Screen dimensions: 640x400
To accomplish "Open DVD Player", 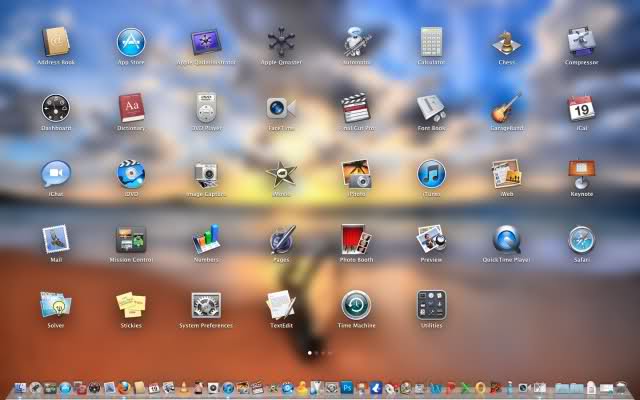I will click(x=206, y=107).
